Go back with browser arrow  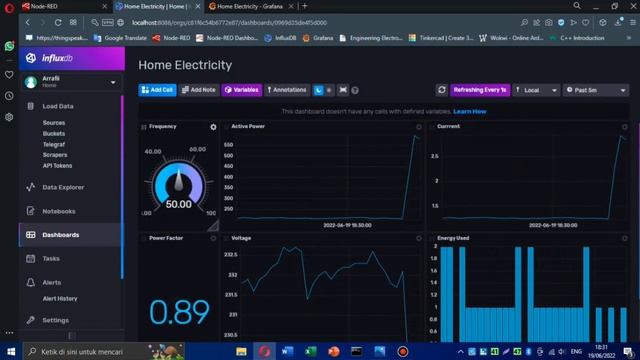[x=28, y=22]
